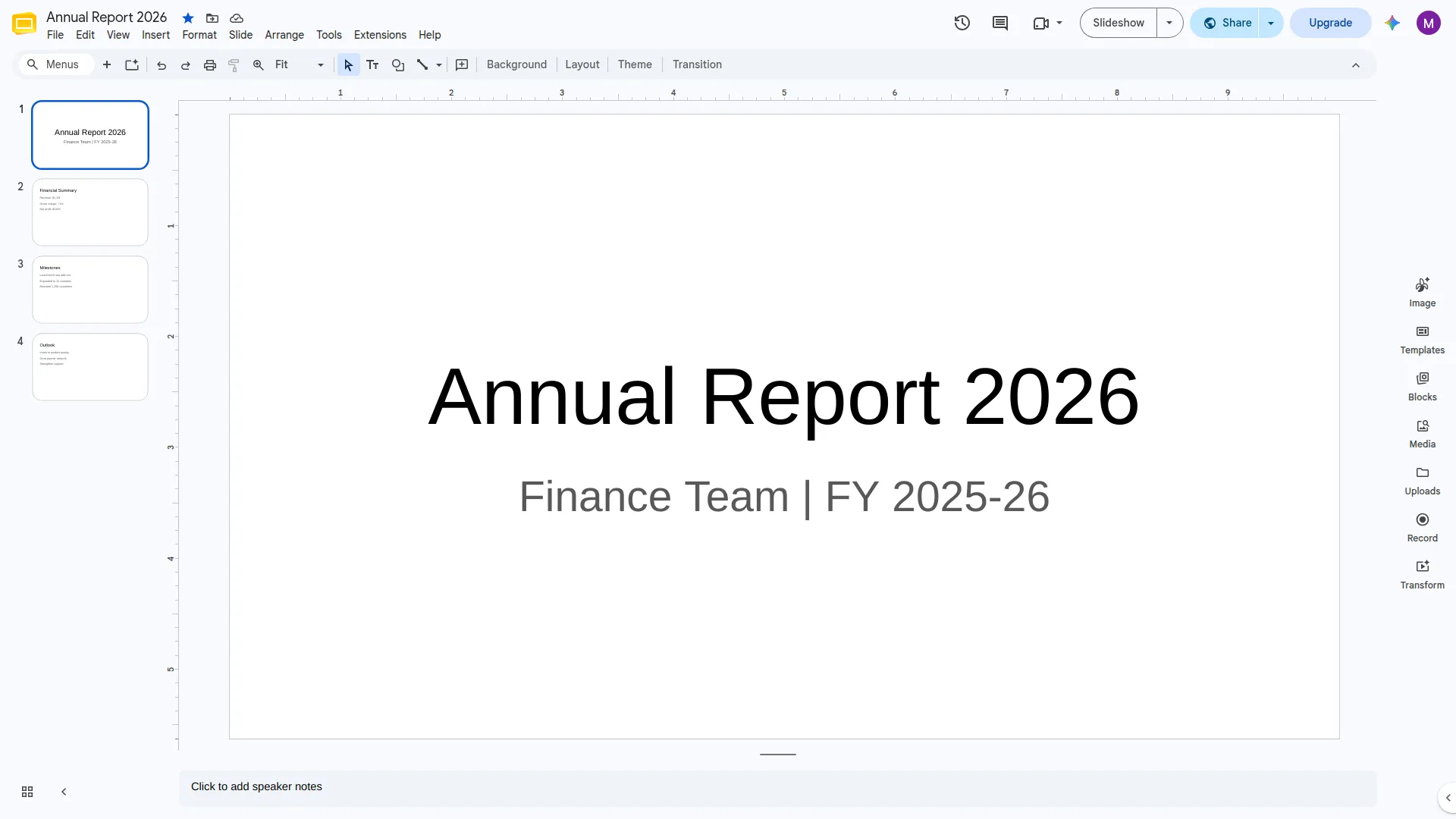Click the camera meet icon
Screen dimensions: 1456x819
click(1040, 23)
